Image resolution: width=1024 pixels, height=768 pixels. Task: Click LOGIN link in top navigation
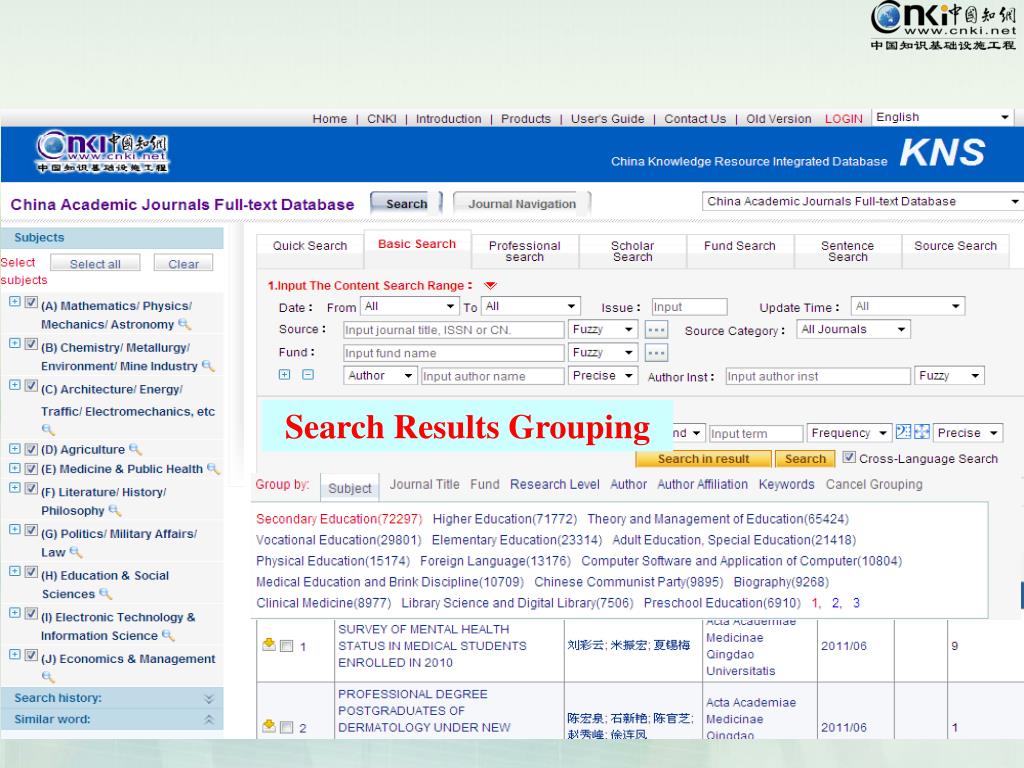click(x=843, y=119)
